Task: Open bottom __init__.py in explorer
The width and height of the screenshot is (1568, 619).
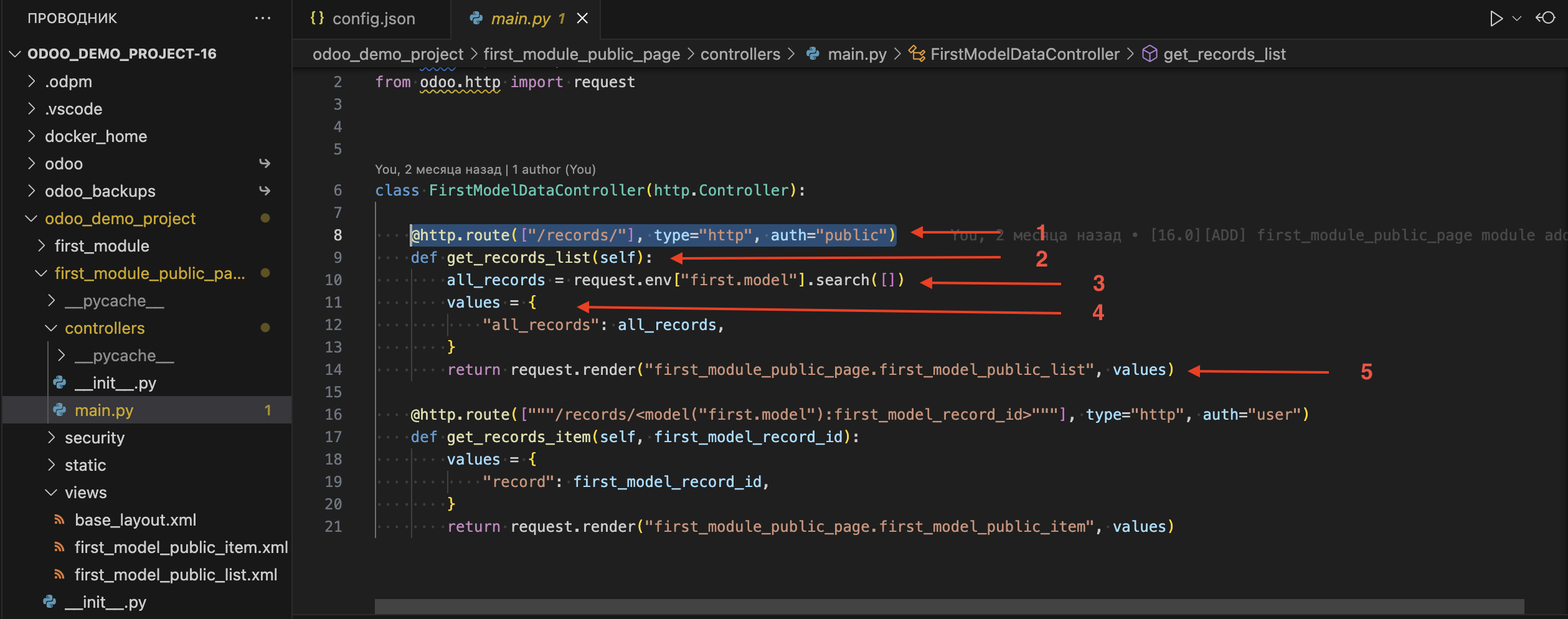Action: 105,602
